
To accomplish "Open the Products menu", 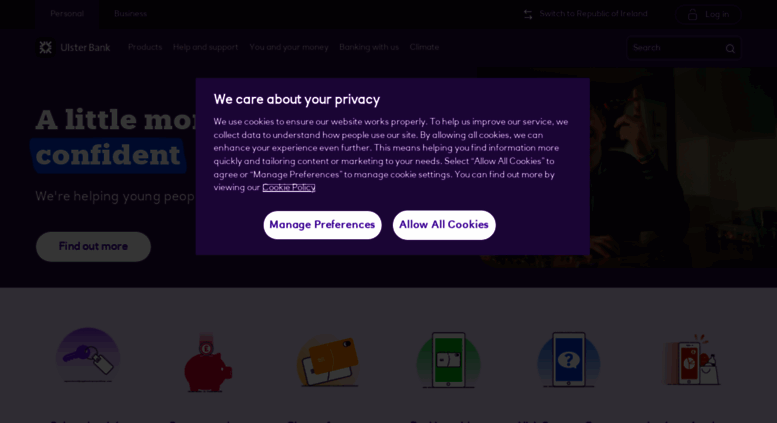I will (x=145, y=47).
